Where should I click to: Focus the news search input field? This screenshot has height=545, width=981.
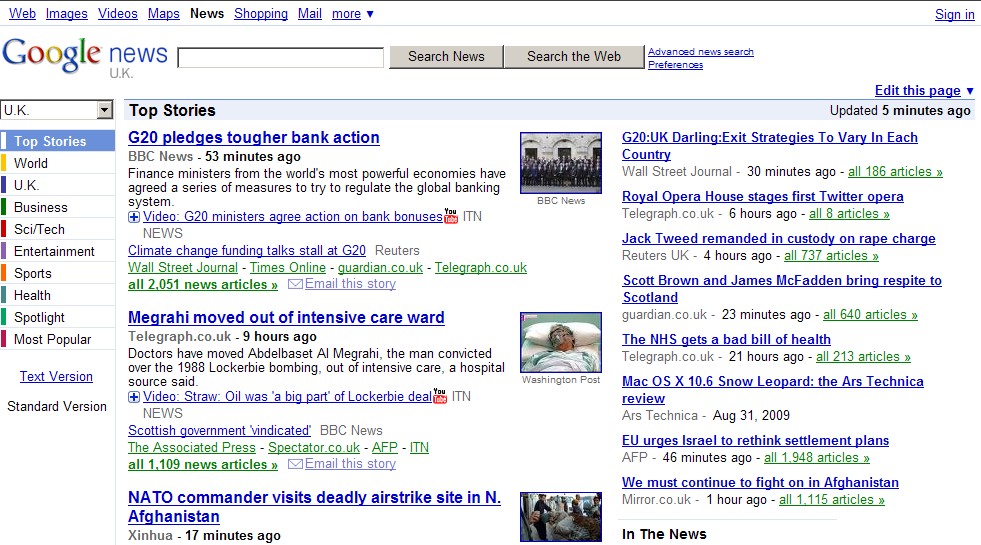pos(280,58)
